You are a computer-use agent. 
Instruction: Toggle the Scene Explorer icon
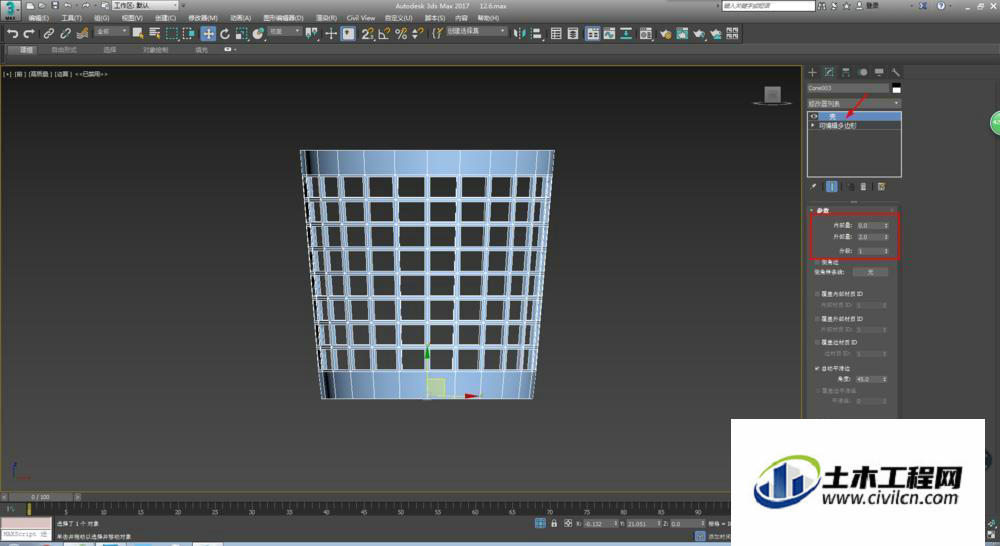pyautogui.click(x=556, y=34)
